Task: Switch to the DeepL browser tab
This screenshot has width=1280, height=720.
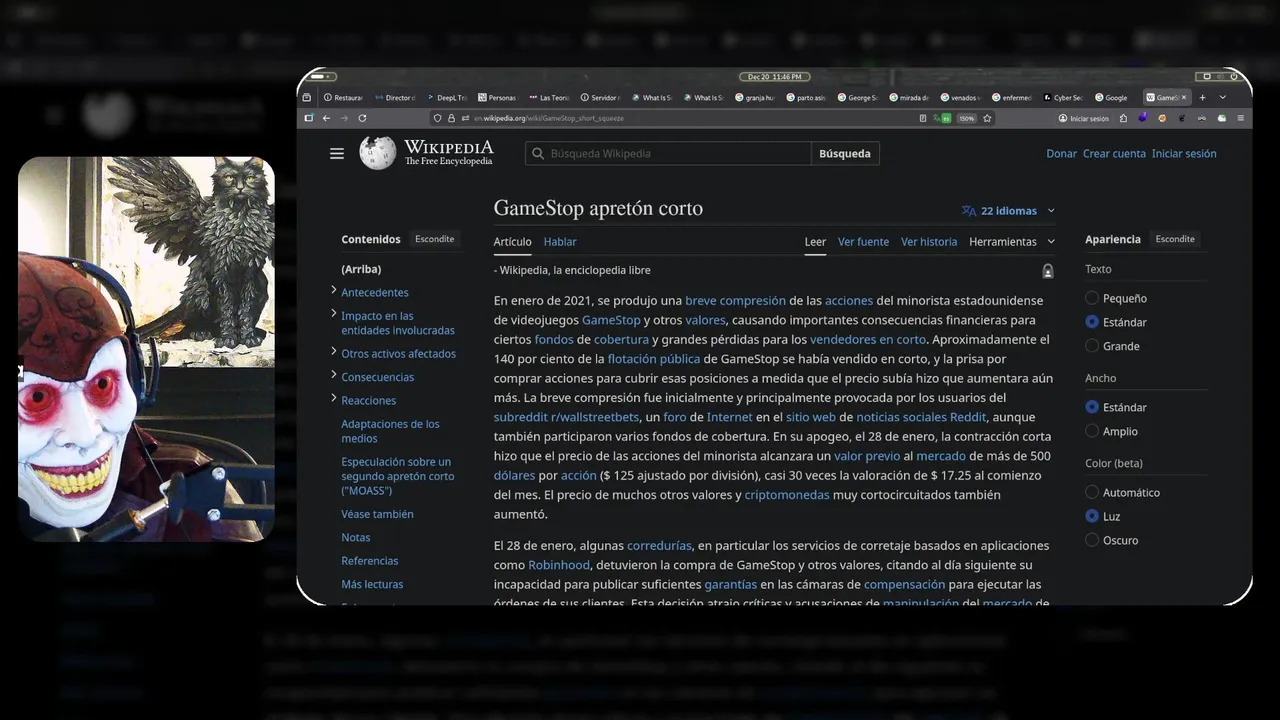Action: pyautogui.click(x=446, y=97)
